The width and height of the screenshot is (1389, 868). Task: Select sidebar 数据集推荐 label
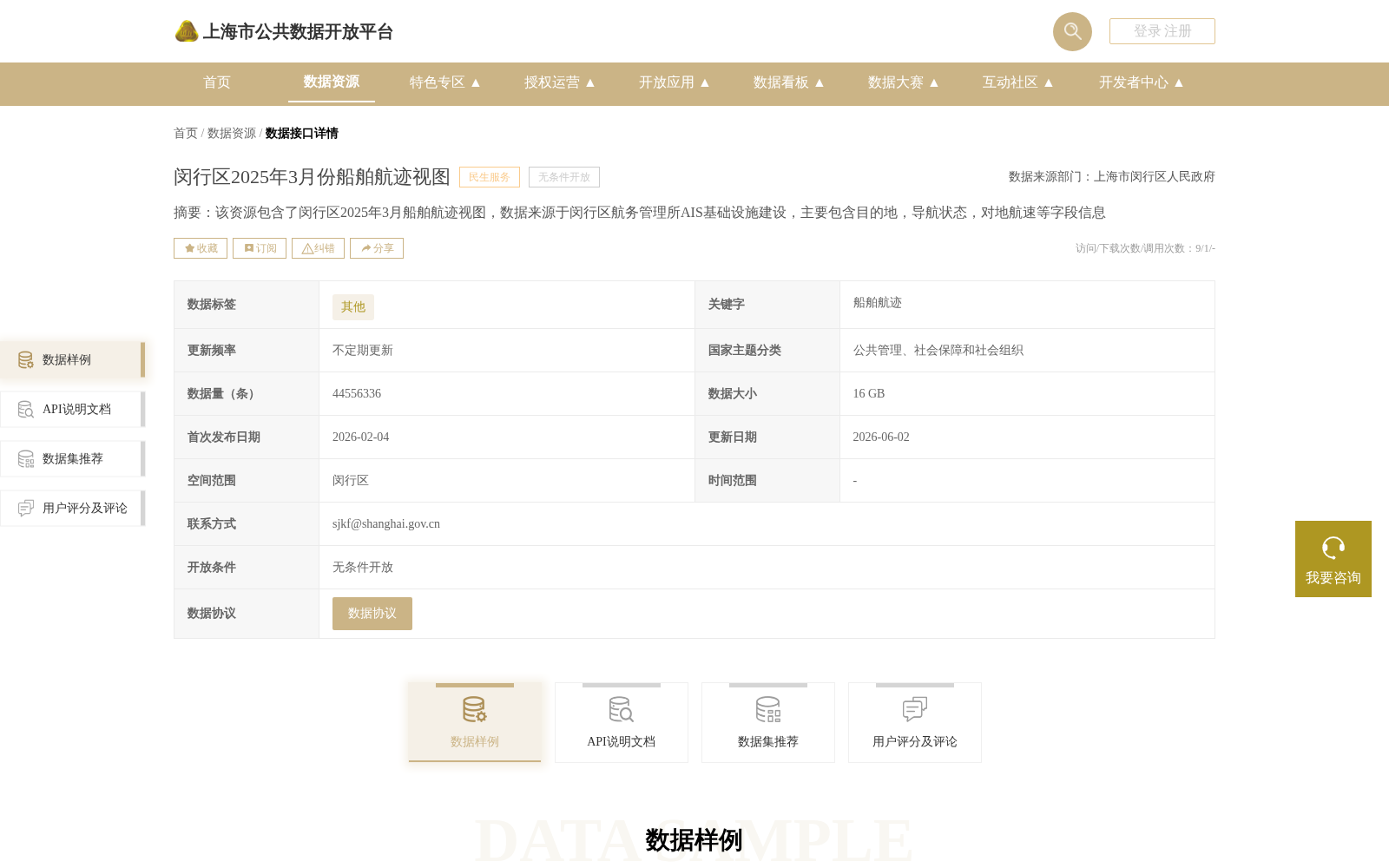73,459
